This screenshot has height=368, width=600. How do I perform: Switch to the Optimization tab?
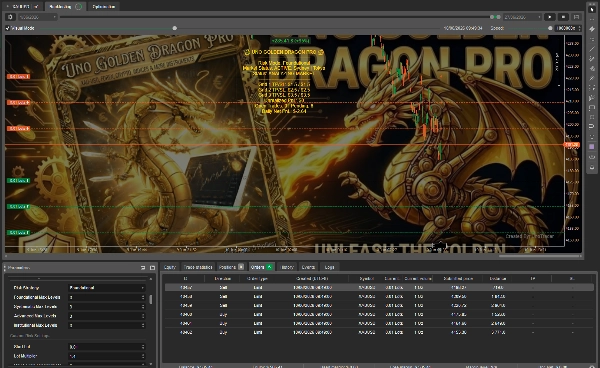[x=104, y=7]
